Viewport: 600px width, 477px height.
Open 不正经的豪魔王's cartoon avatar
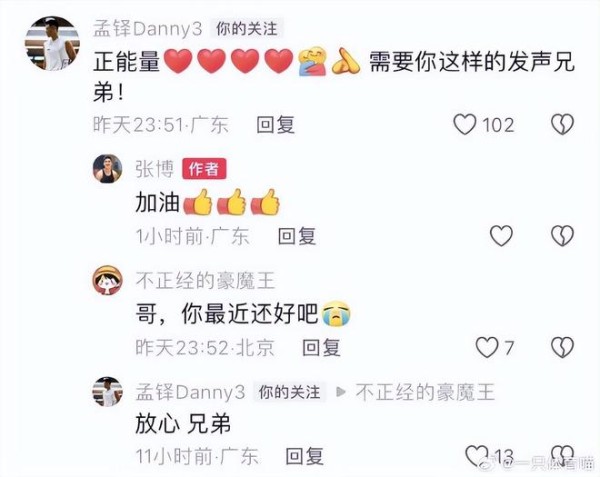tap(108, 281)
